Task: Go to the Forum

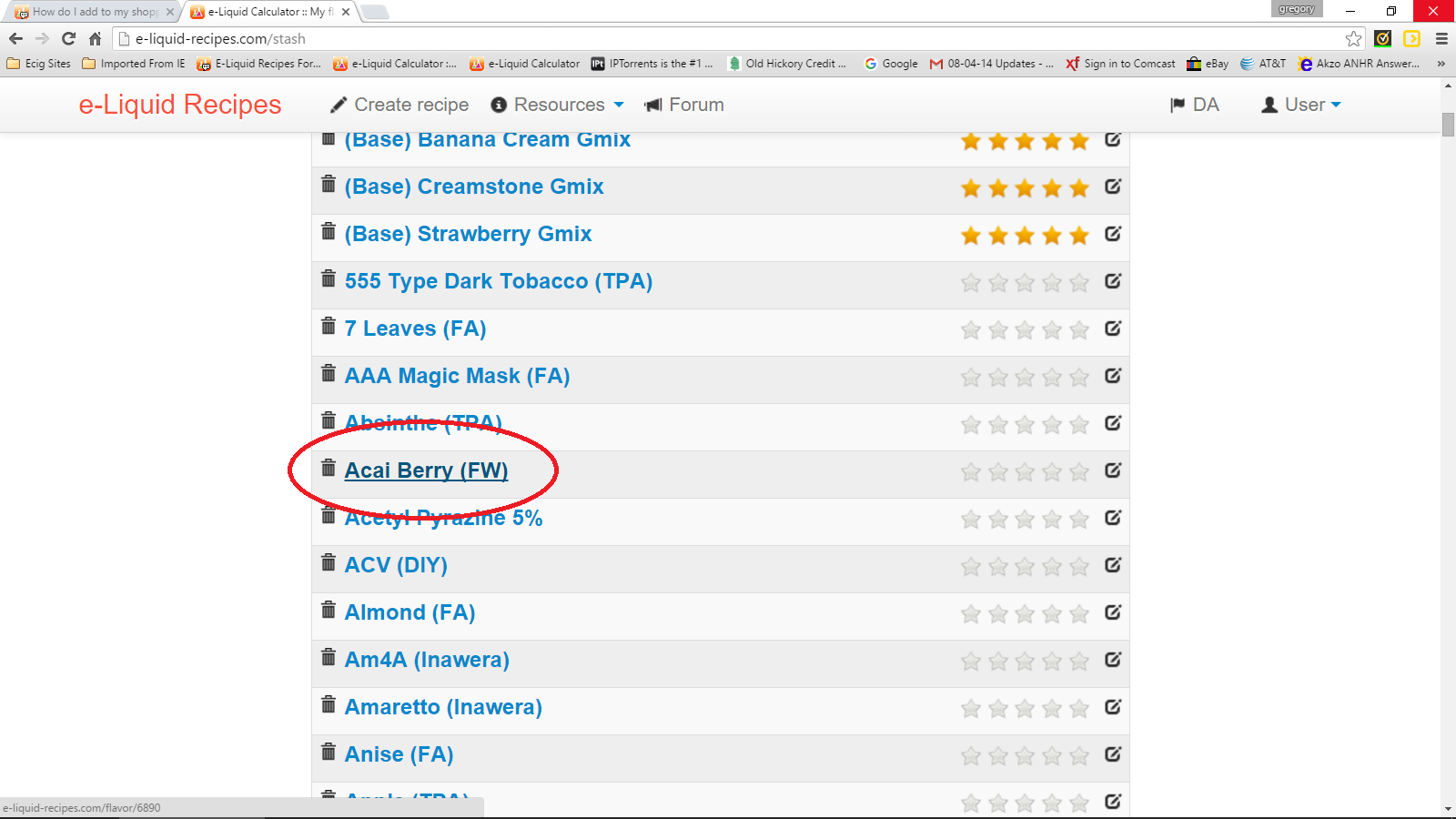Action: [684, 105]
